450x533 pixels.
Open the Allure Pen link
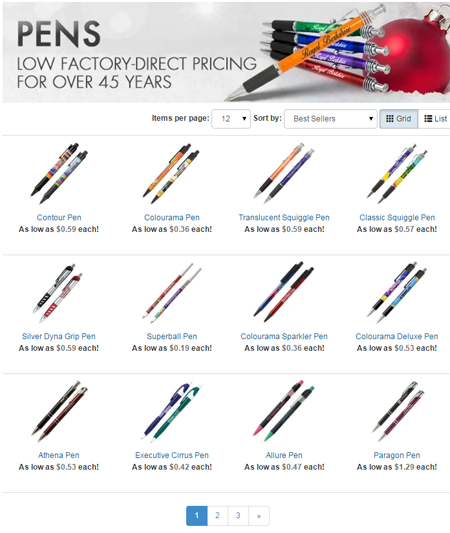point(284,455)
